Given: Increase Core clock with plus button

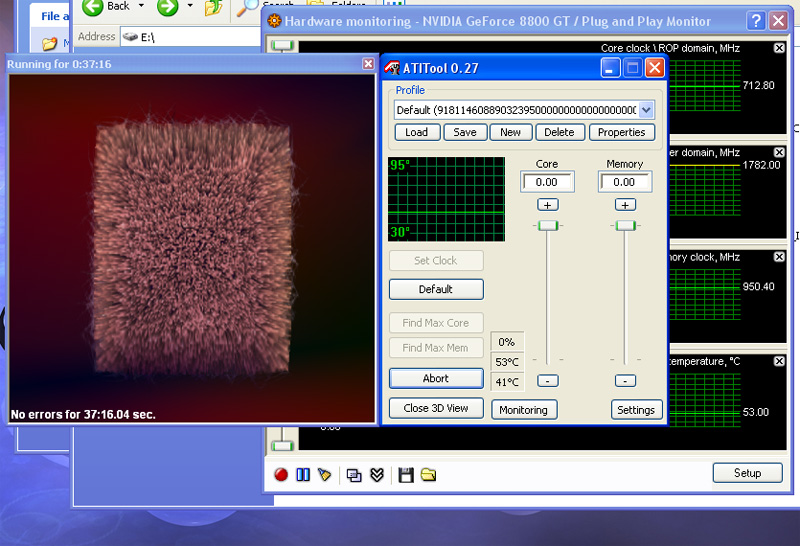Looking at the screenshot, I should click(547, 205).
